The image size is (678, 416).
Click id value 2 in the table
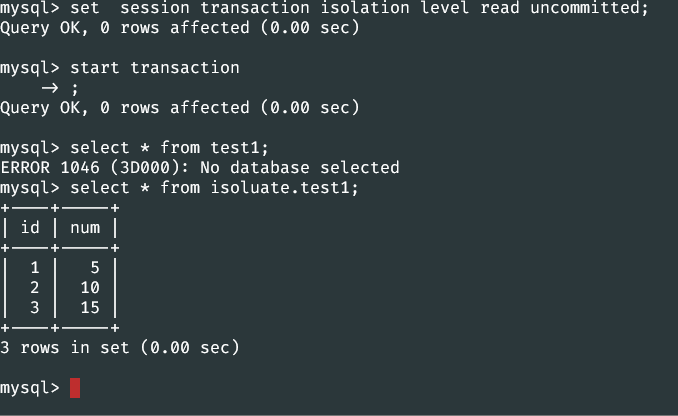tap(35, 288)
